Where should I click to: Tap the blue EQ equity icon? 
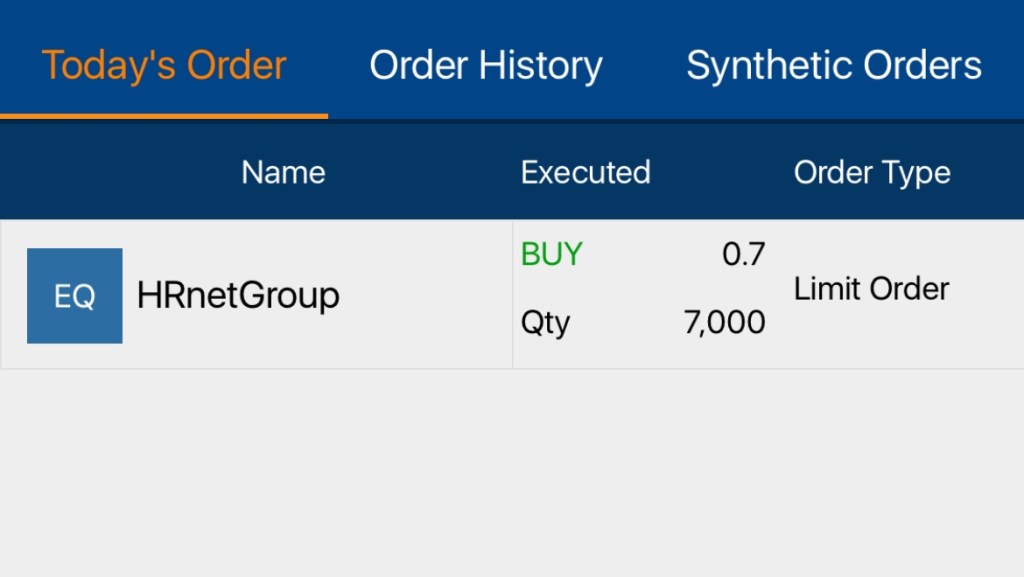(x=75, y=296)
